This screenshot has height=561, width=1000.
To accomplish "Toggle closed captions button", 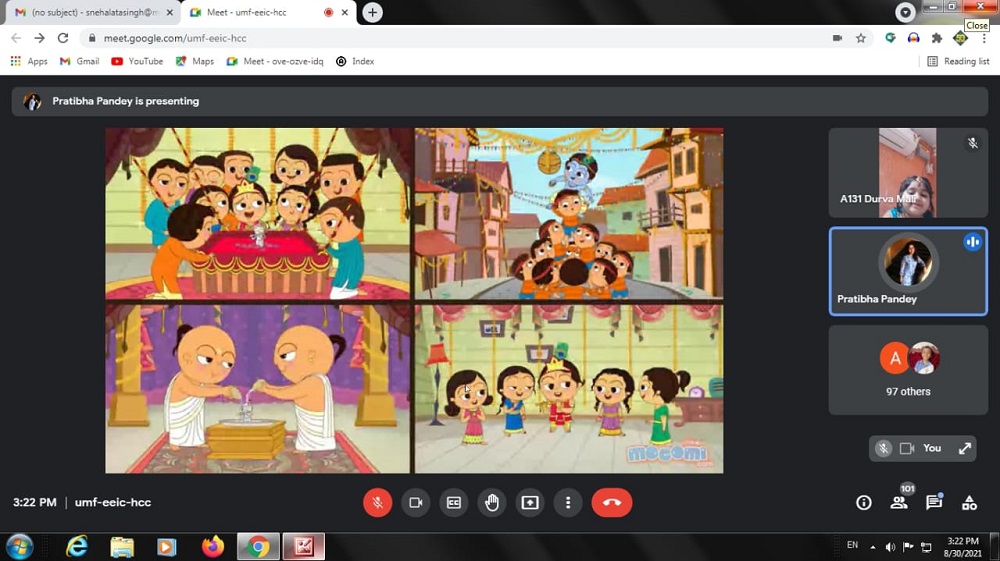I will [x=453, y=502].
